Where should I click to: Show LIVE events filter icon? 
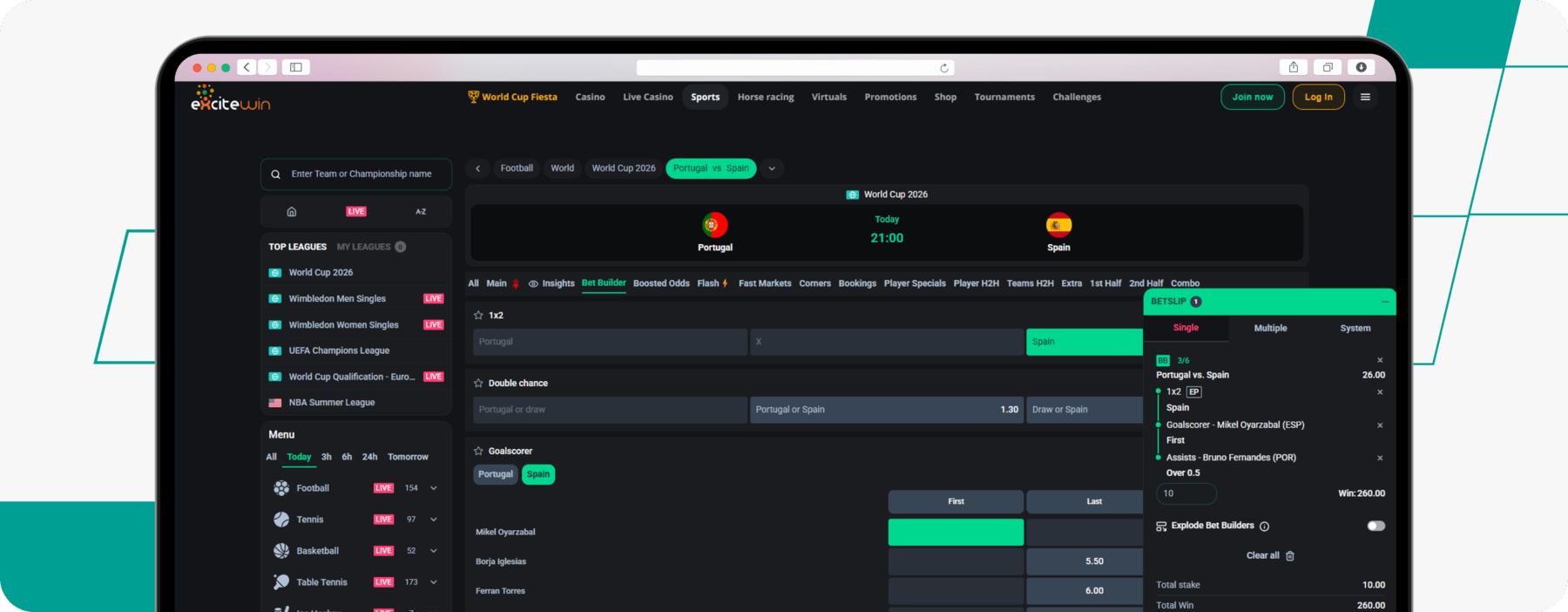(356, 212)
